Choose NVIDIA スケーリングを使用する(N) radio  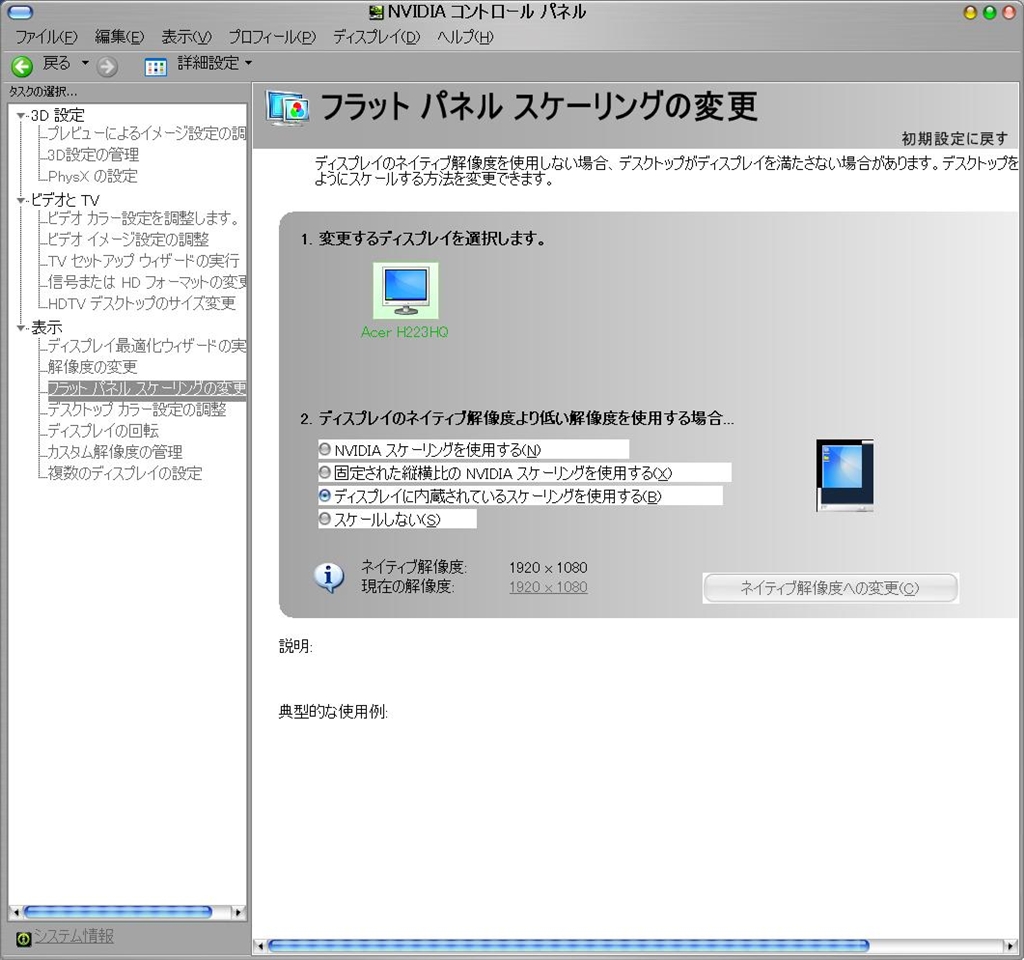tap(325, 449)
